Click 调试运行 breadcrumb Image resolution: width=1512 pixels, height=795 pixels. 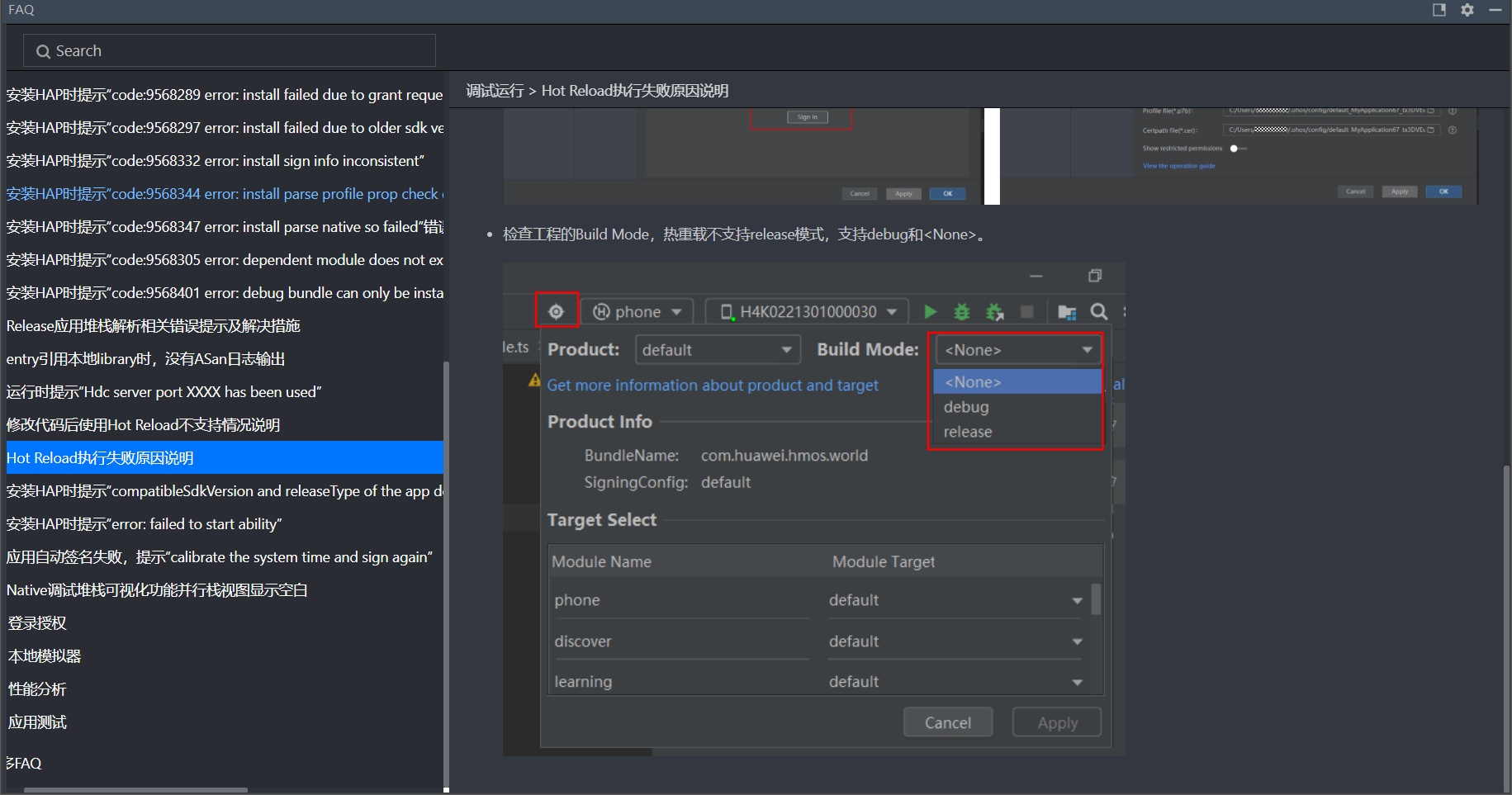(495, 91)
